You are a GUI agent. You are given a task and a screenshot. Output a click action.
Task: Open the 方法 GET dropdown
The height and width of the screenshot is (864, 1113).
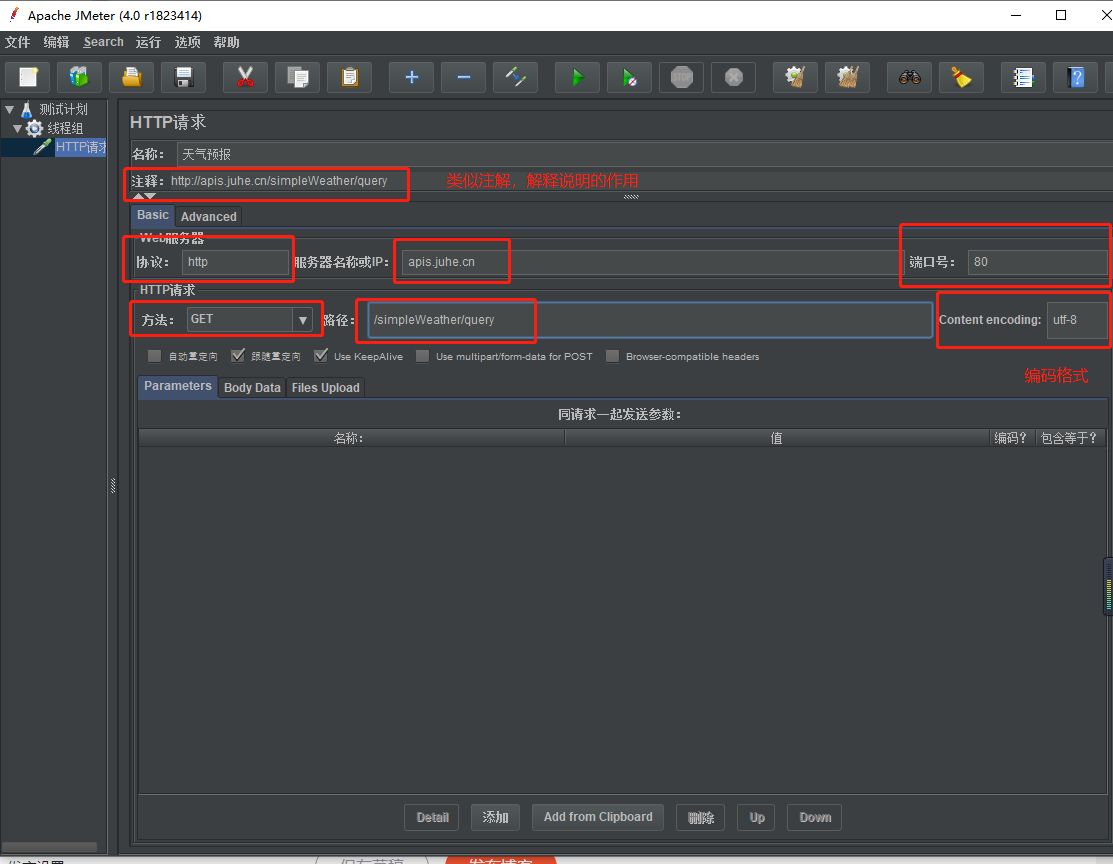302,319
